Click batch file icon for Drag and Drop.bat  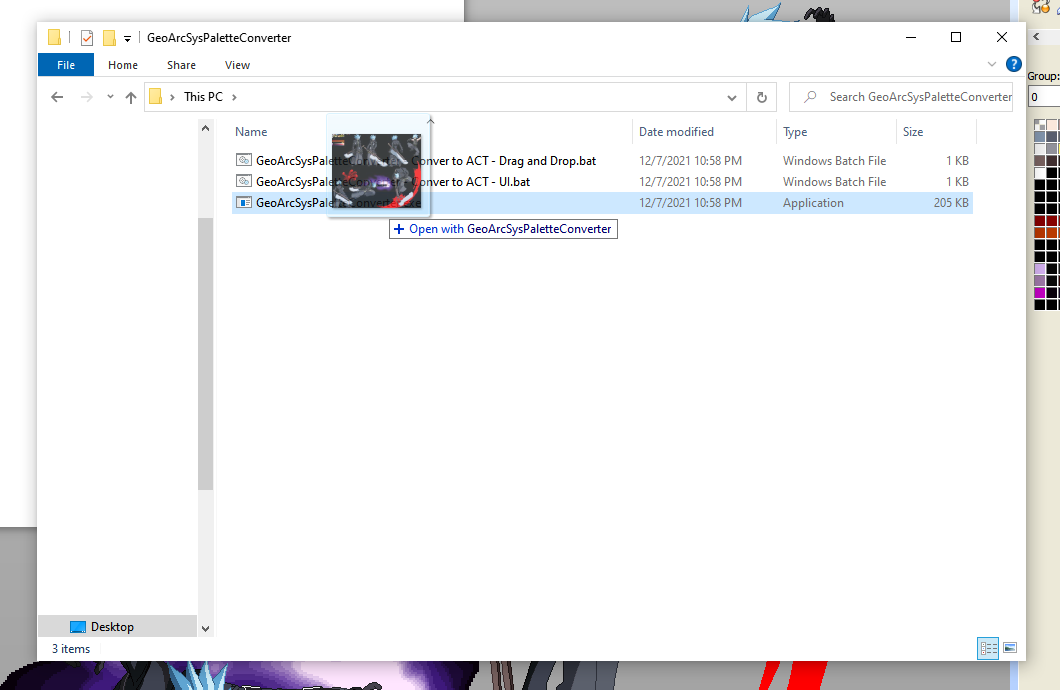click(x=244, y=160)
